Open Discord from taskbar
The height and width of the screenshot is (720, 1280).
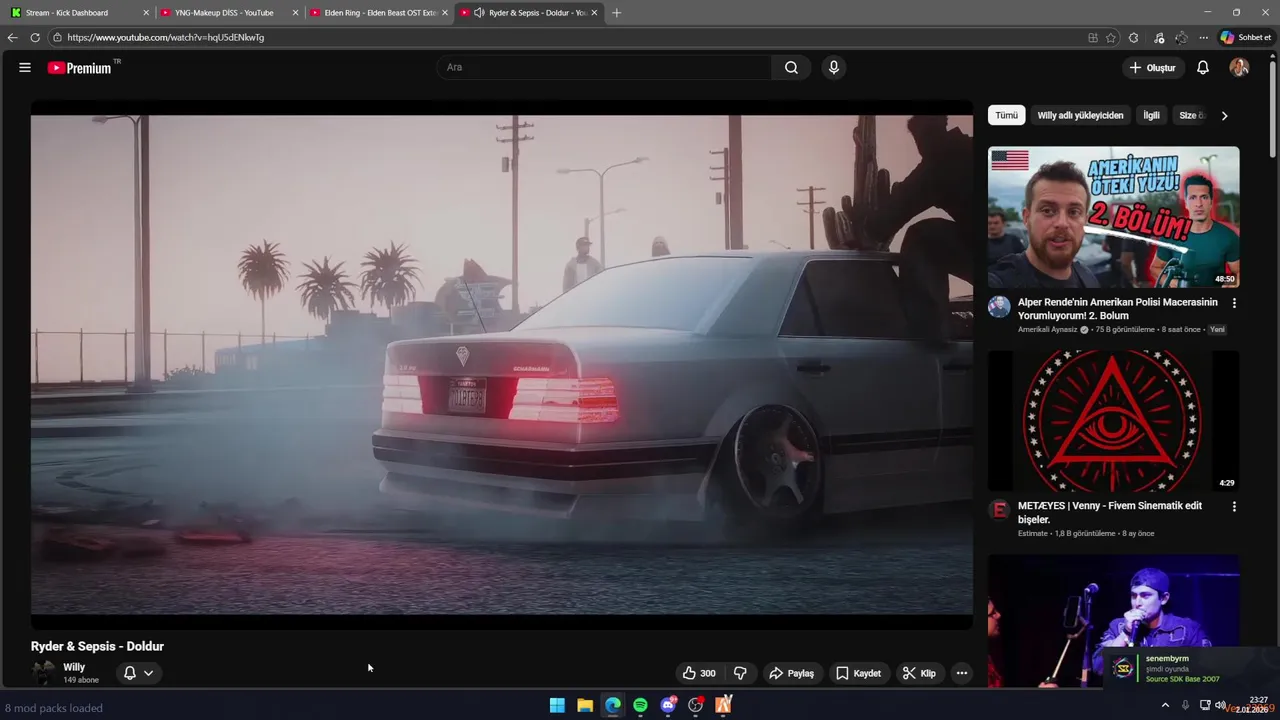[x=668, y=705]
